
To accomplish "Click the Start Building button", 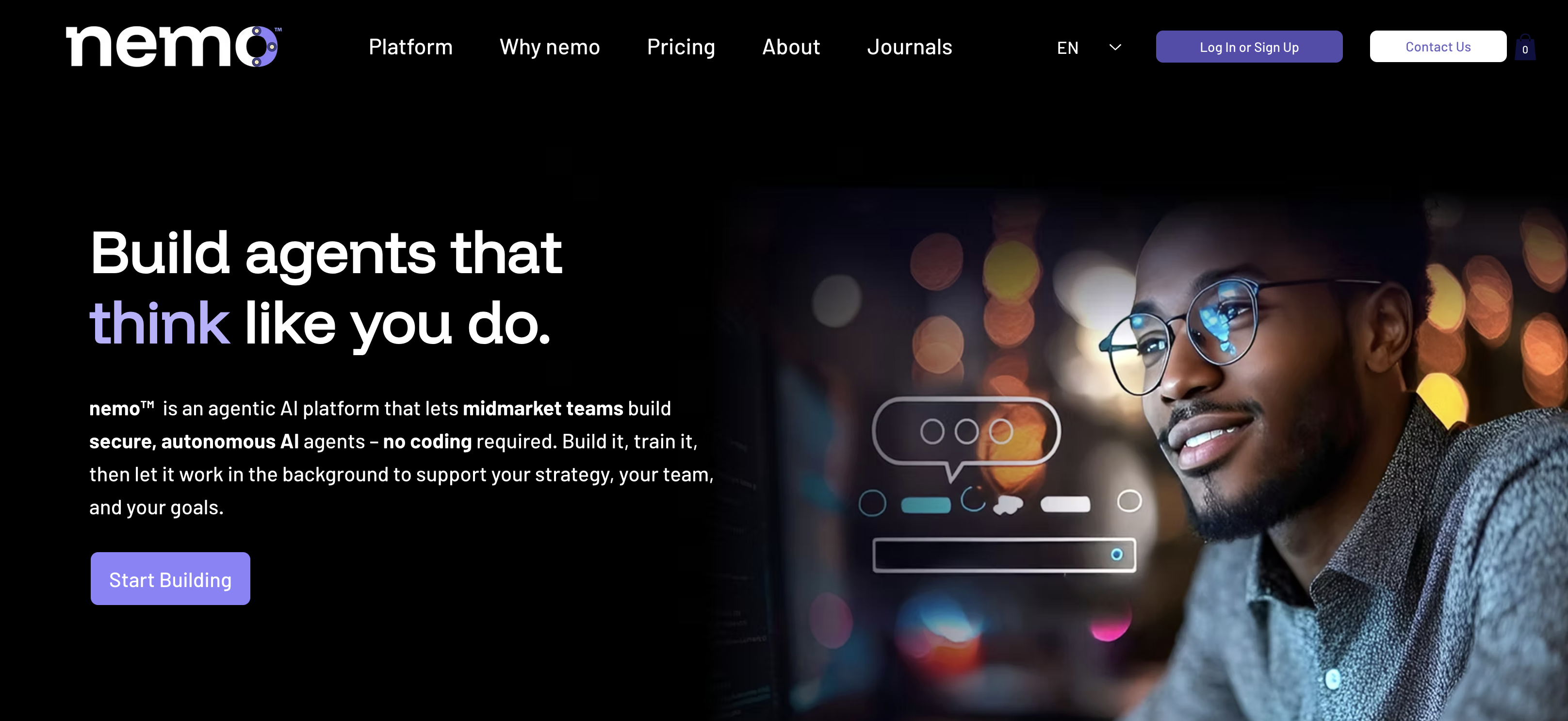I will [x=170, y=579].
